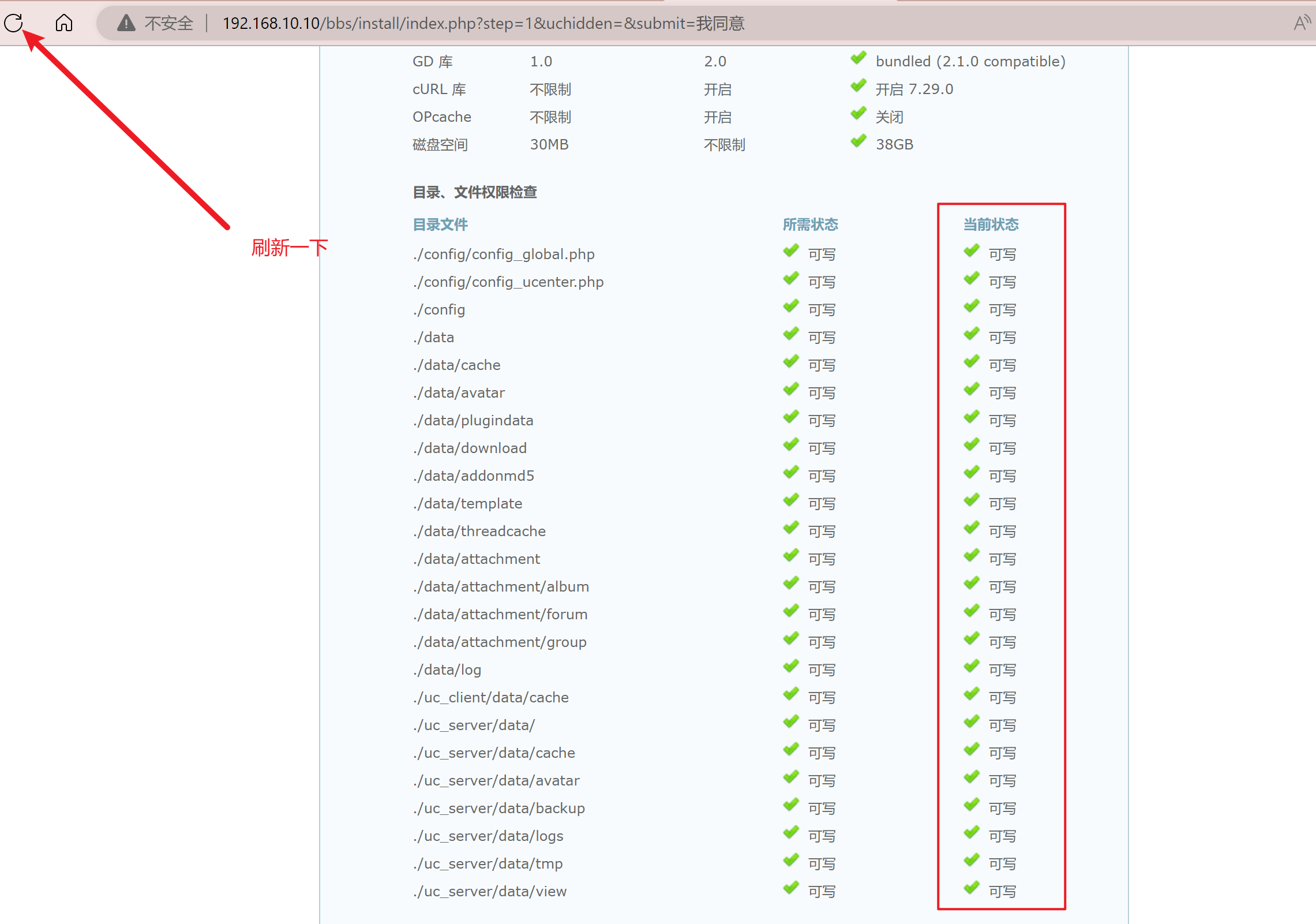Click the read aloud icon in address bar
The height and width of the screenshot is (924, 1316).
(1302, 23)
